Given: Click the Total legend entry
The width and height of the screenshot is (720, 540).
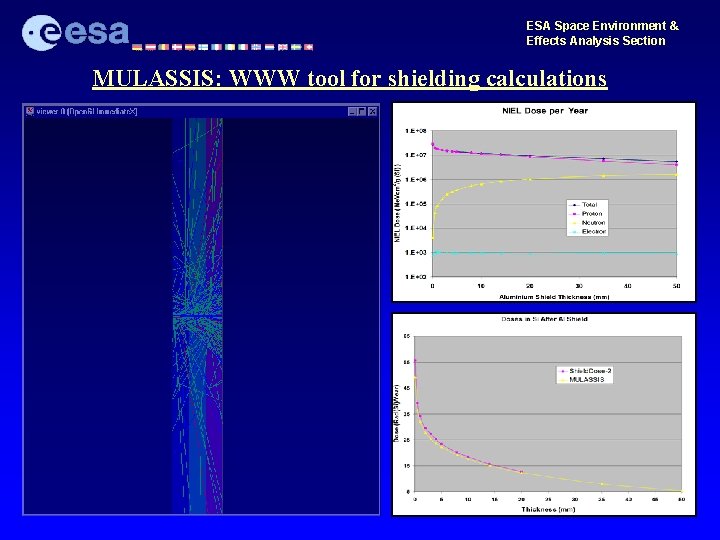Looking at the screenshot, I should 584,205.
